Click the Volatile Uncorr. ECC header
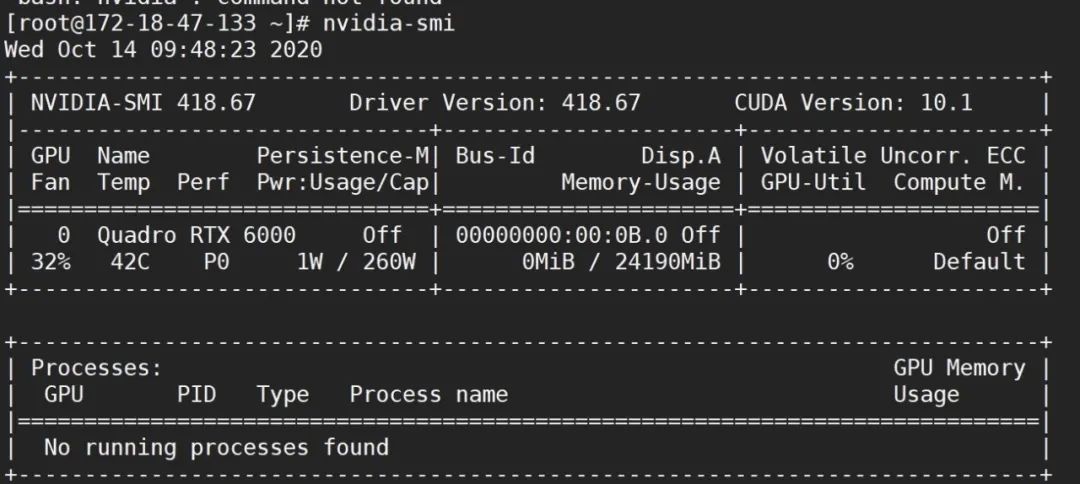This screenshot has height=484, width=1080. [893, 156]
